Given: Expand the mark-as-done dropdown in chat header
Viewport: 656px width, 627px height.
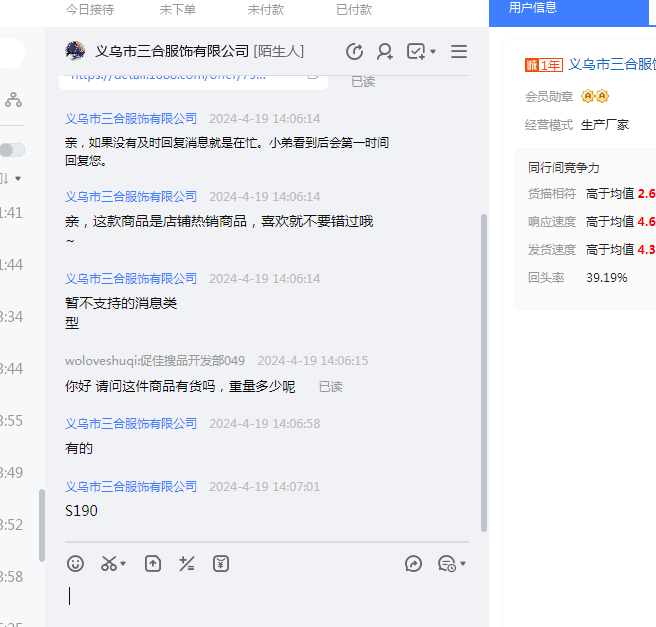Looking at the screenshot, I should (433, 52).
